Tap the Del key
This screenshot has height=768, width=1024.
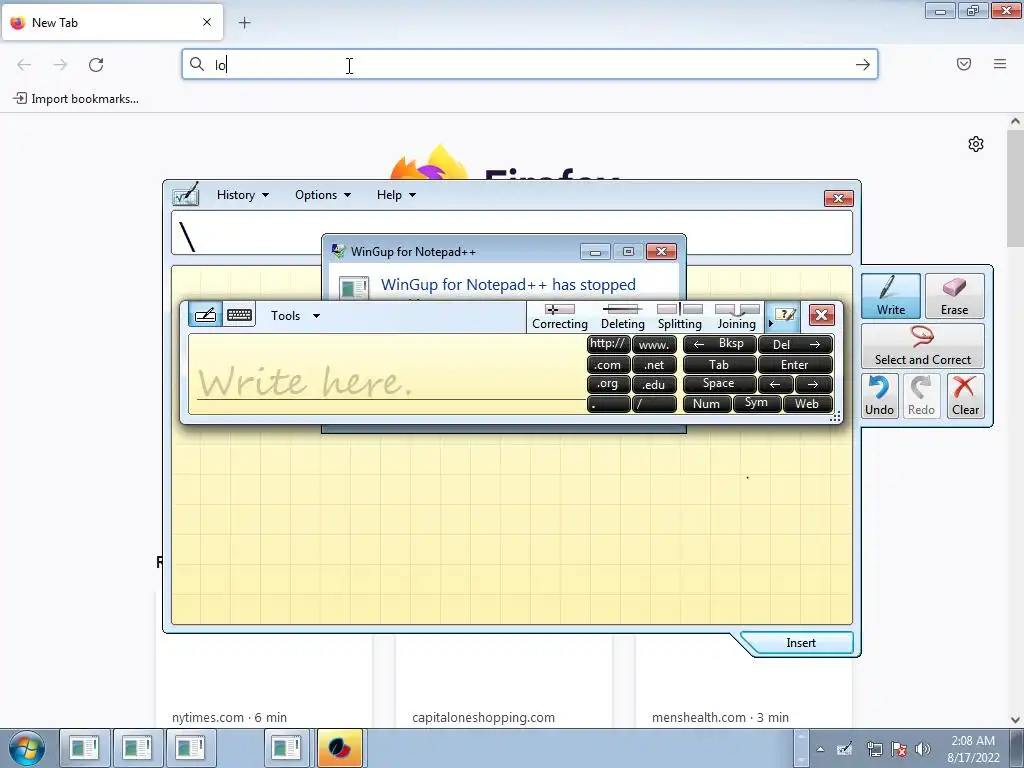pyautogui.click(x=795, y=344)
